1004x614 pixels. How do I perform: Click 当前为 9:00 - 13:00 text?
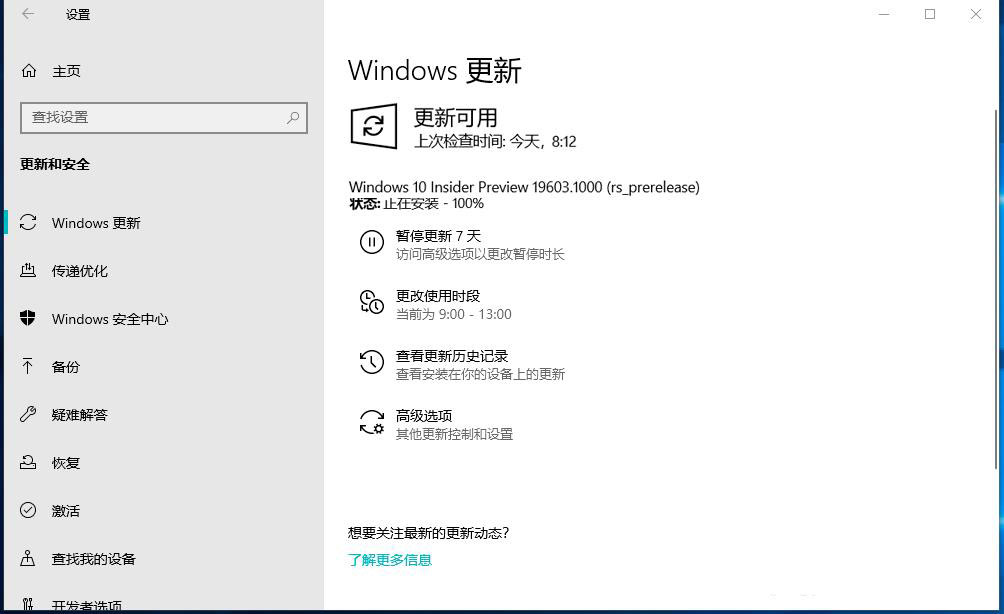click(x=453, y=314)
